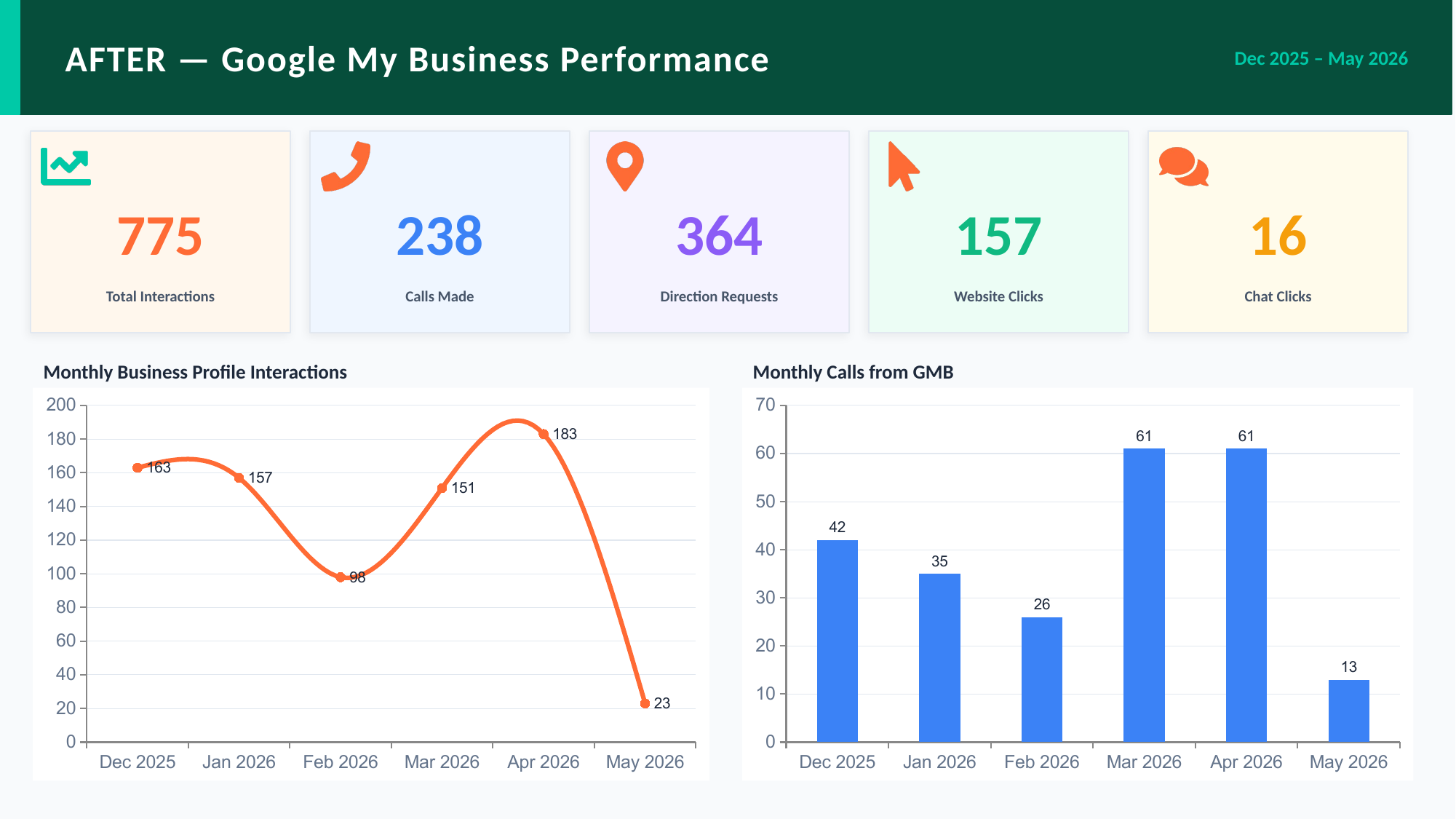The width and height of the screenshot is (1456, 819).
Task: Click the 80 y-axis label on interactions chart
Action: [66, 606]
